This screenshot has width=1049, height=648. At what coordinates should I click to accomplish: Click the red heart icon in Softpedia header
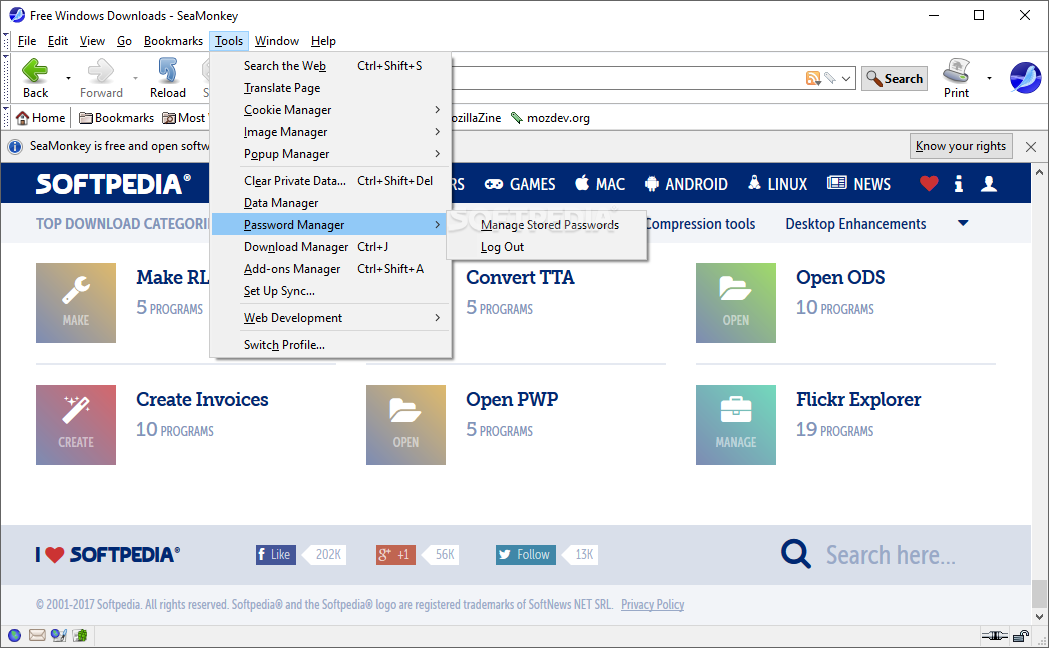click(929, 183)
